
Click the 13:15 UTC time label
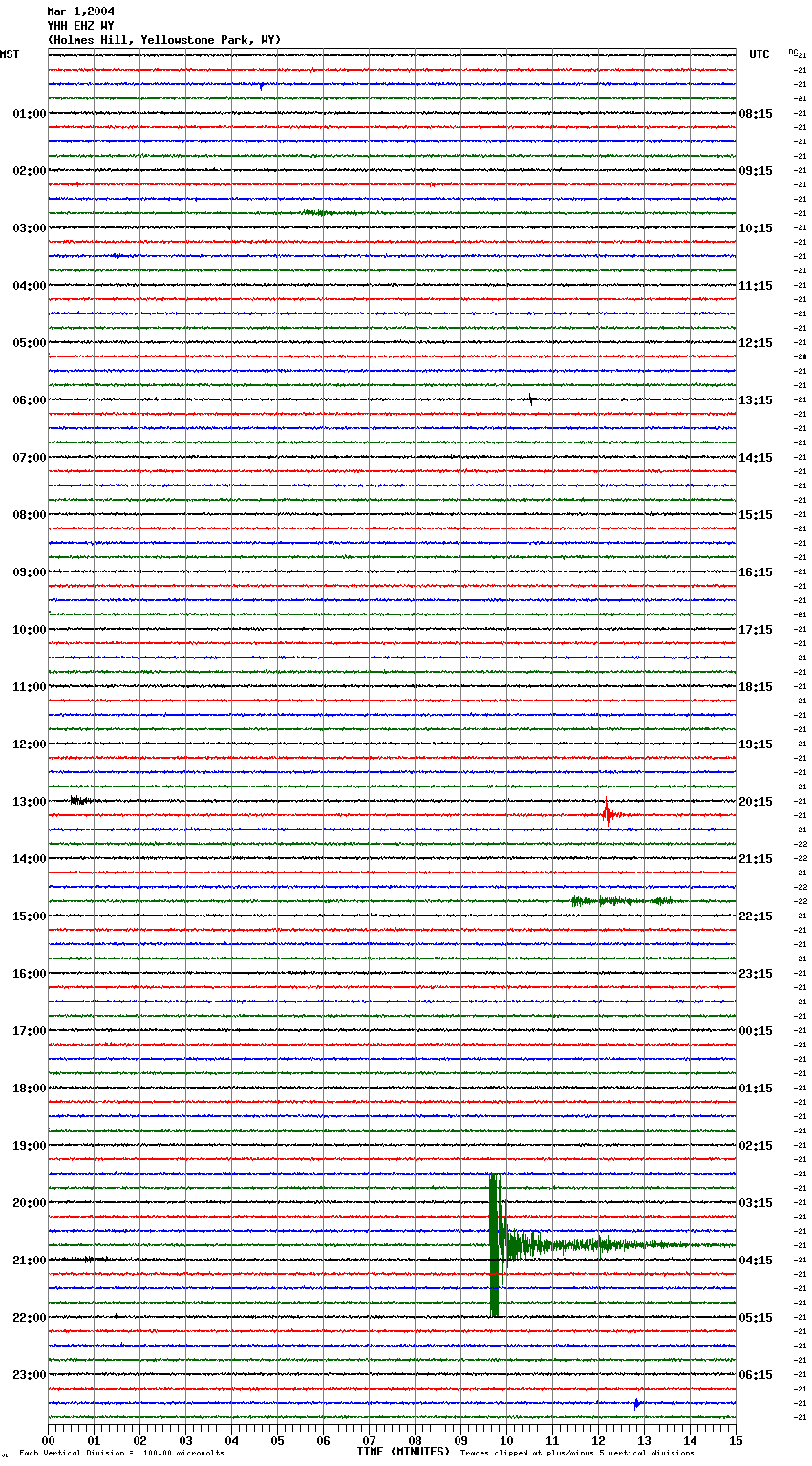(x=756, y=400)
